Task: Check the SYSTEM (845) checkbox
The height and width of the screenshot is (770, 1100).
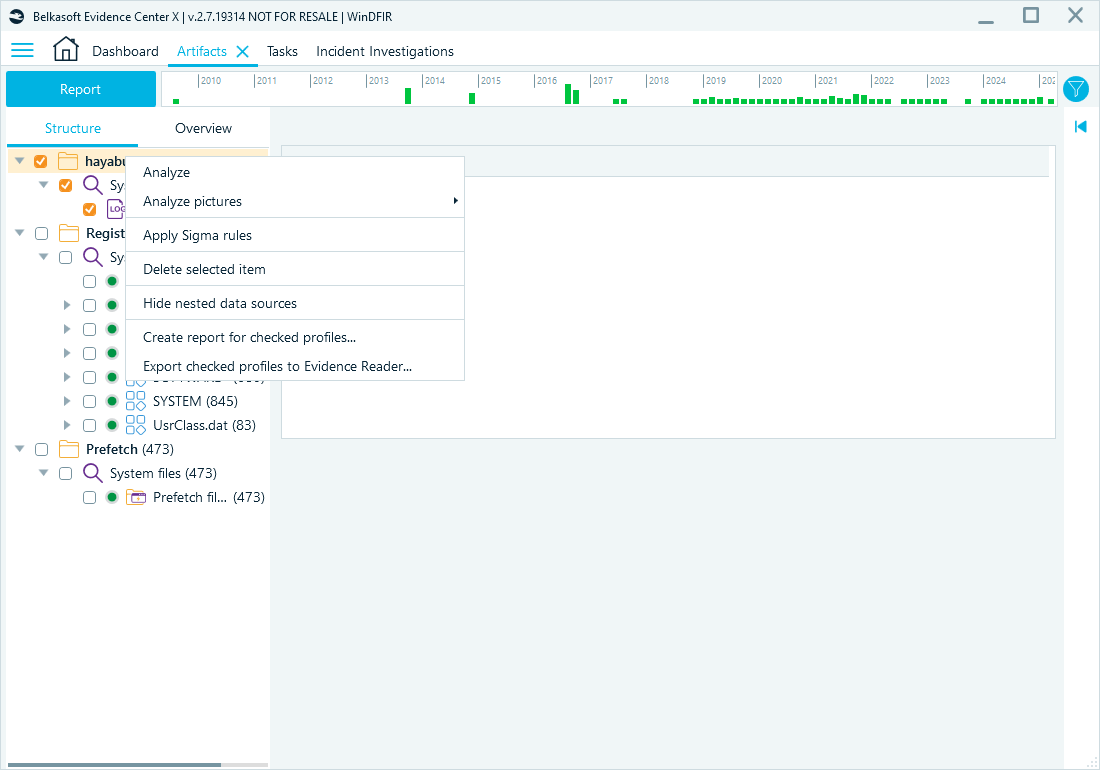Action: click(x=89, y=401)
